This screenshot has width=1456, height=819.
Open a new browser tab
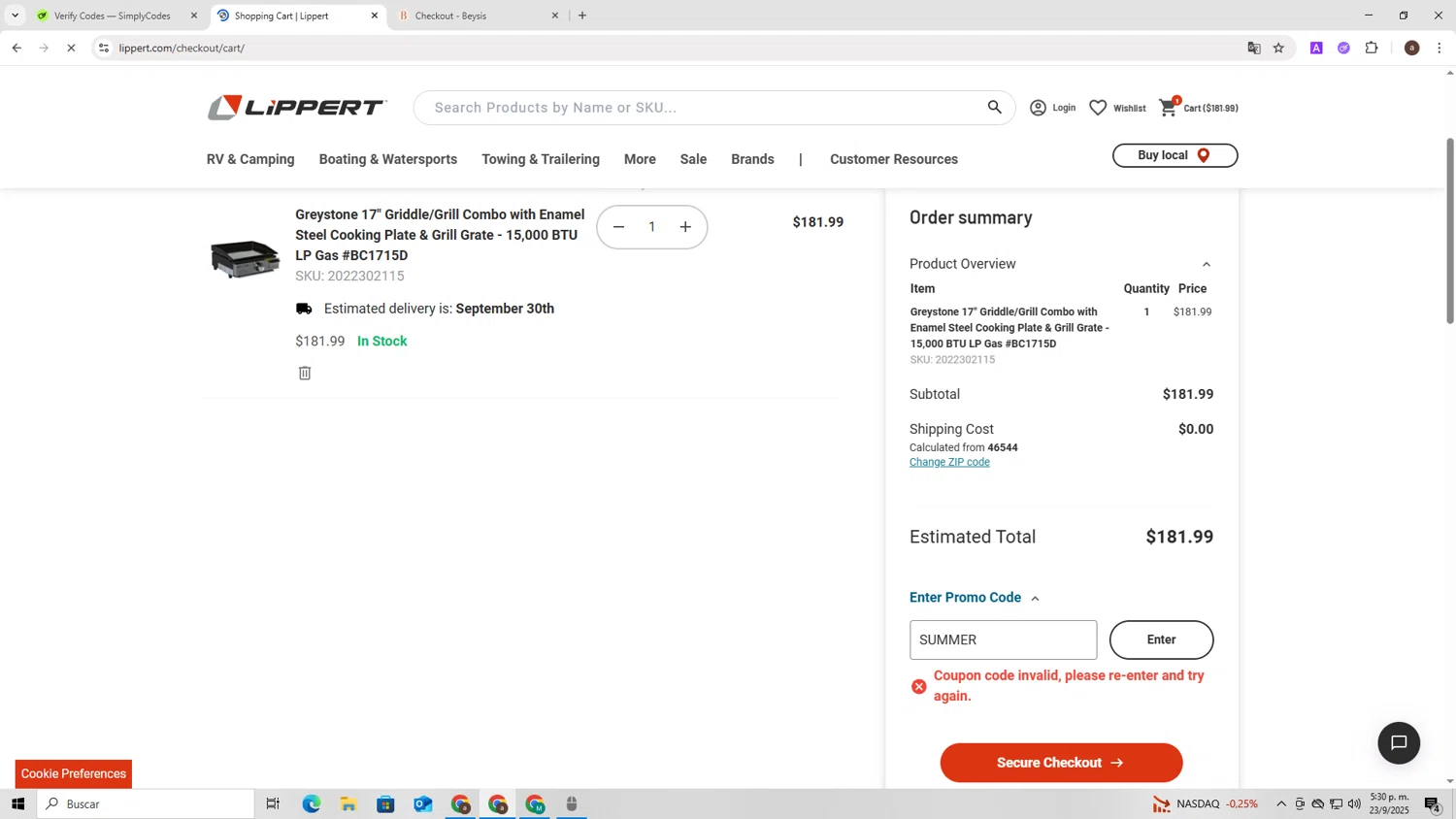582,16
